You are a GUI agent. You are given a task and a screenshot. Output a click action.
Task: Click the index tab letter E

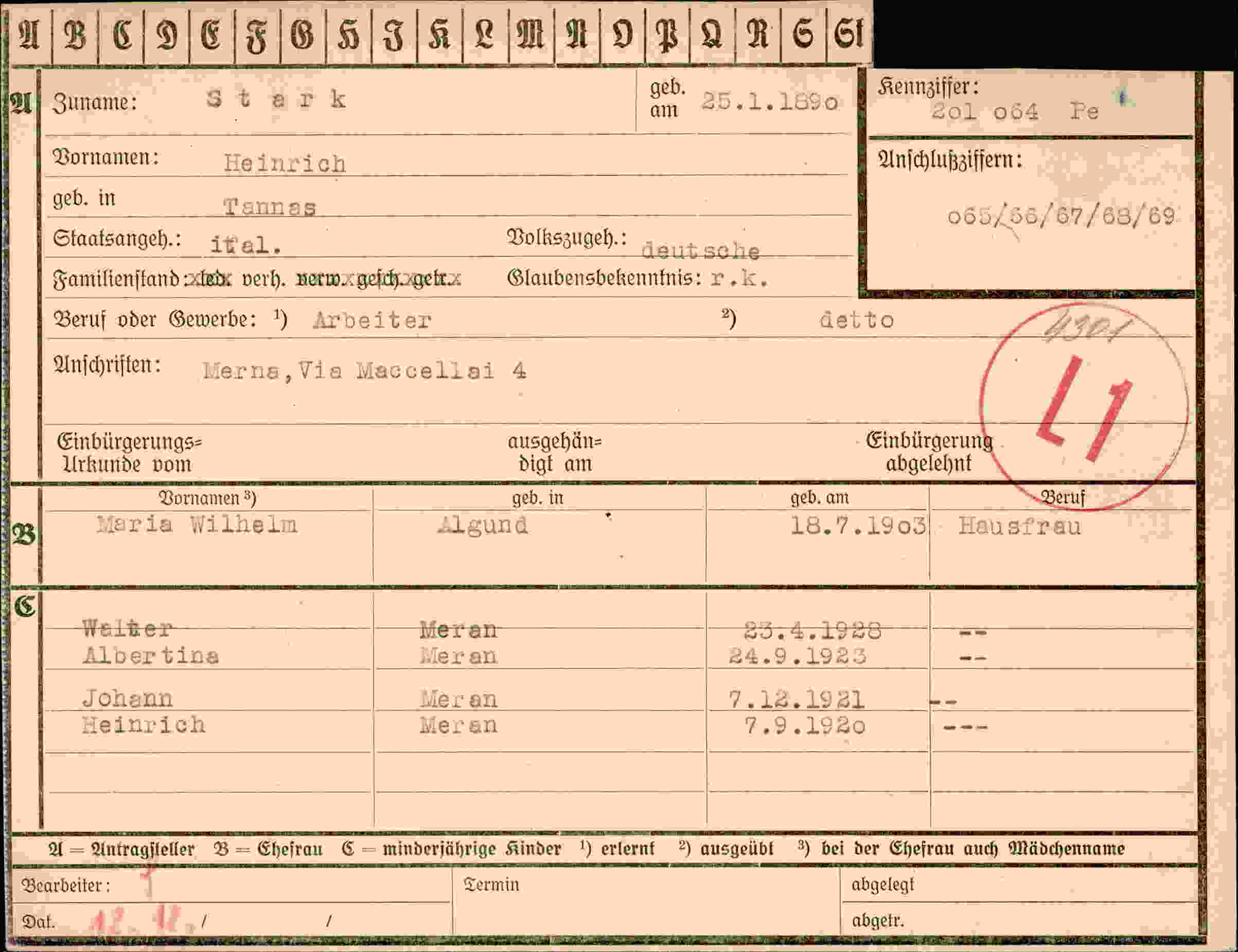pyautogui.click(x=211, y=35)
